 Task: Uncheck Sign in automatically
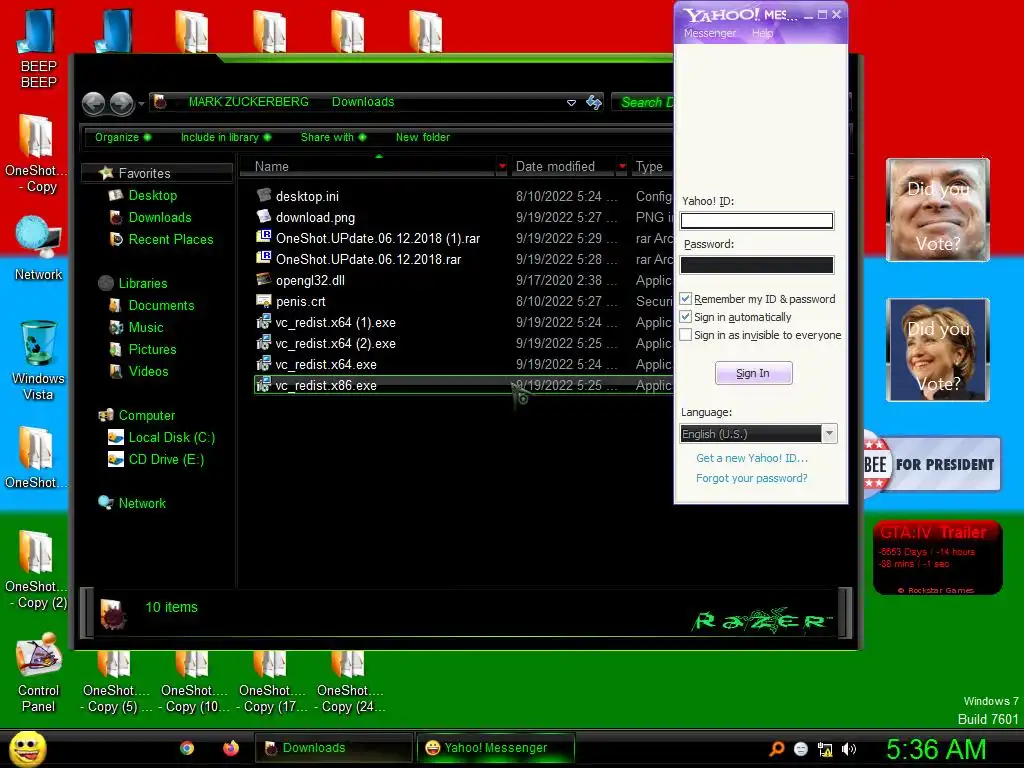686,317
